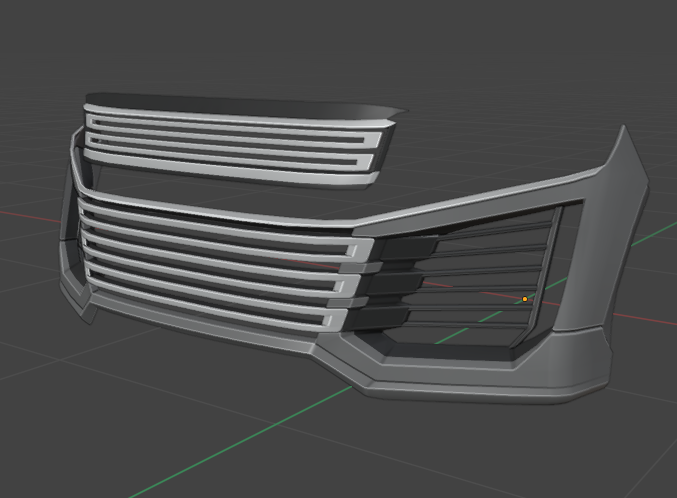Click the orange object origin dot

point(525,299)
